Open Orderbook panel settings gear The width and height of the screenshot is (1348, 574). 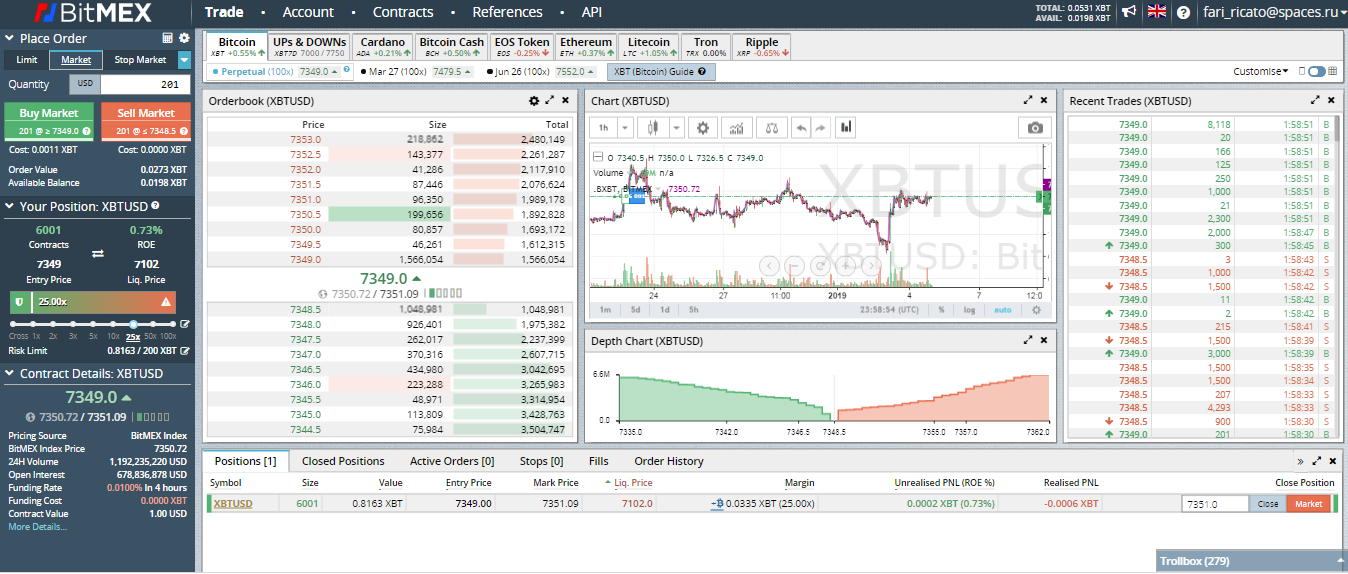pos(534,101)
